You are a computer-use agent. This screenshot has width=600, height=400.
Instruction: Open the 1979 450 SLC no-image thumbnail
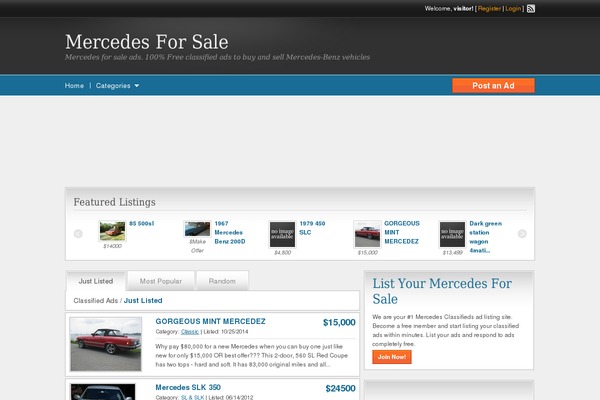(x=282, y=234)
